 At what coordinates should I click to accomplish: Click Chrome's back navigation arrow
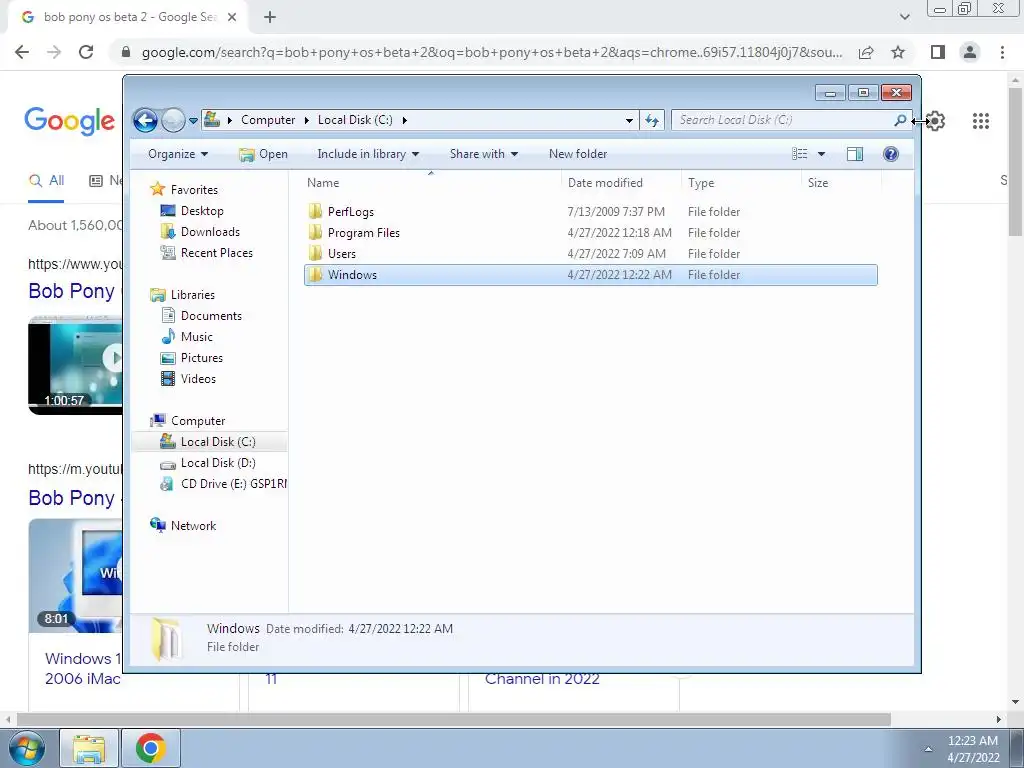tap(22, 52)
